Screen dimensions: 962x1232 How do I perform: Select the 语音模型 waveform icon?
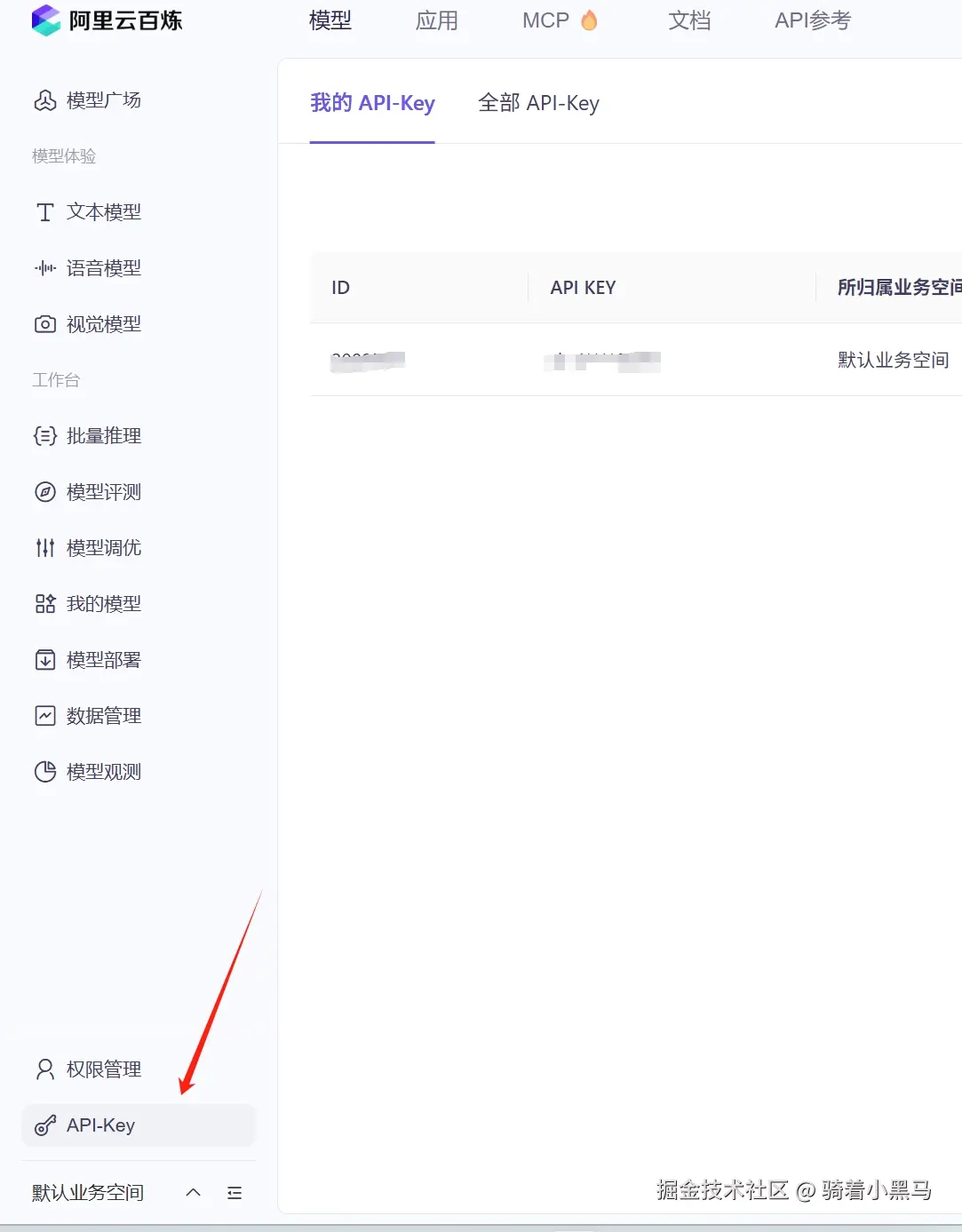click(45, 268)
